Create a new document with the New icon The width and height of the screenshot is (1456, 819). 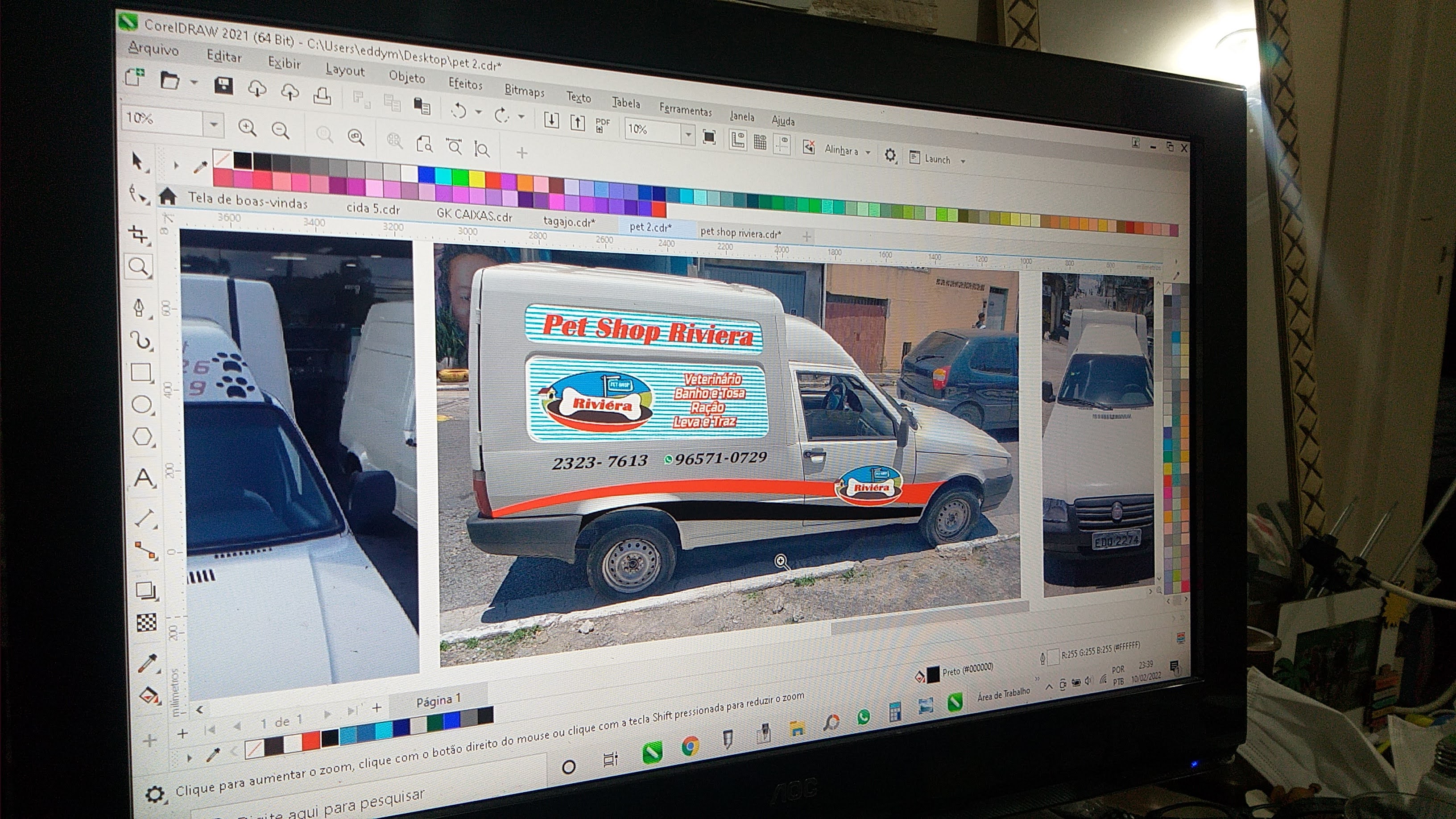(135, 78)
